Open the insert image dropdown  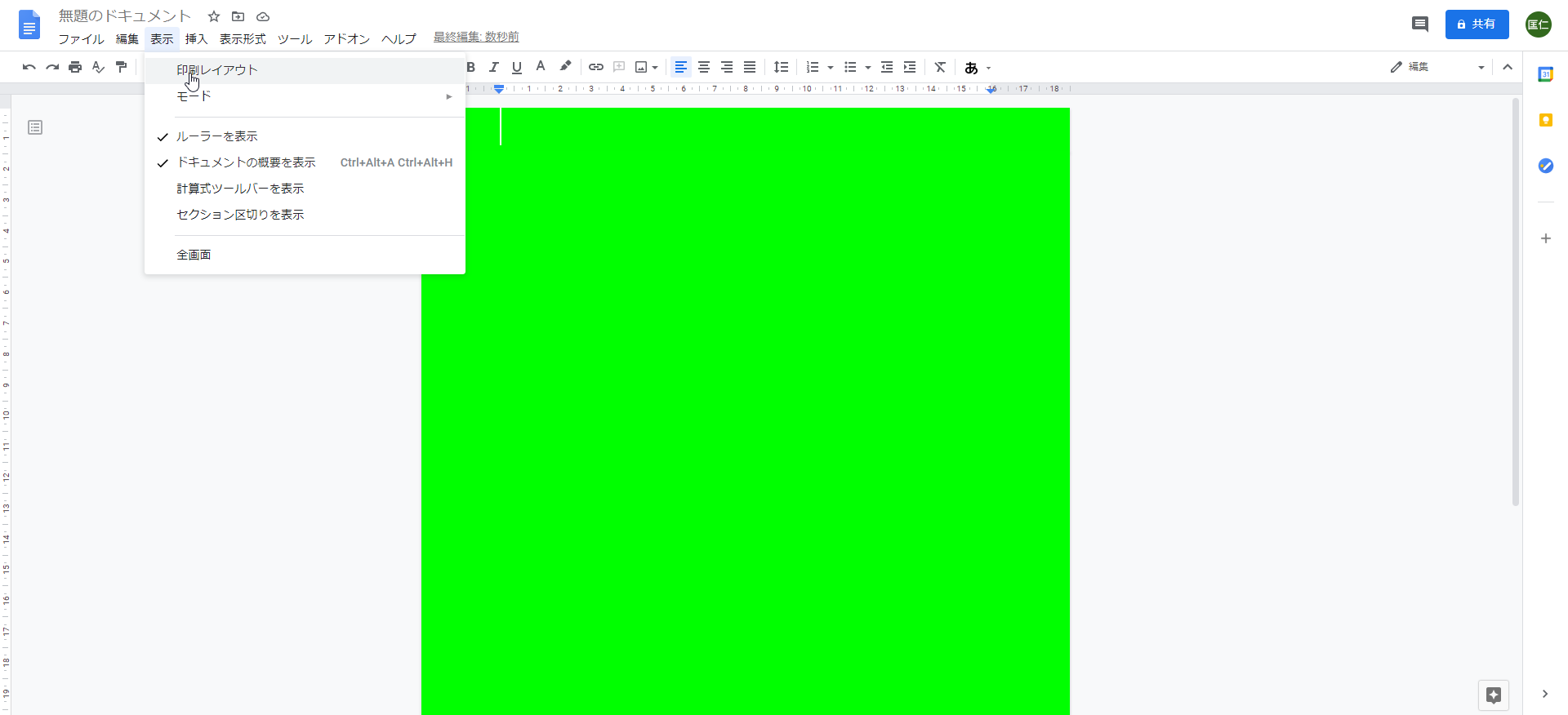647,67
